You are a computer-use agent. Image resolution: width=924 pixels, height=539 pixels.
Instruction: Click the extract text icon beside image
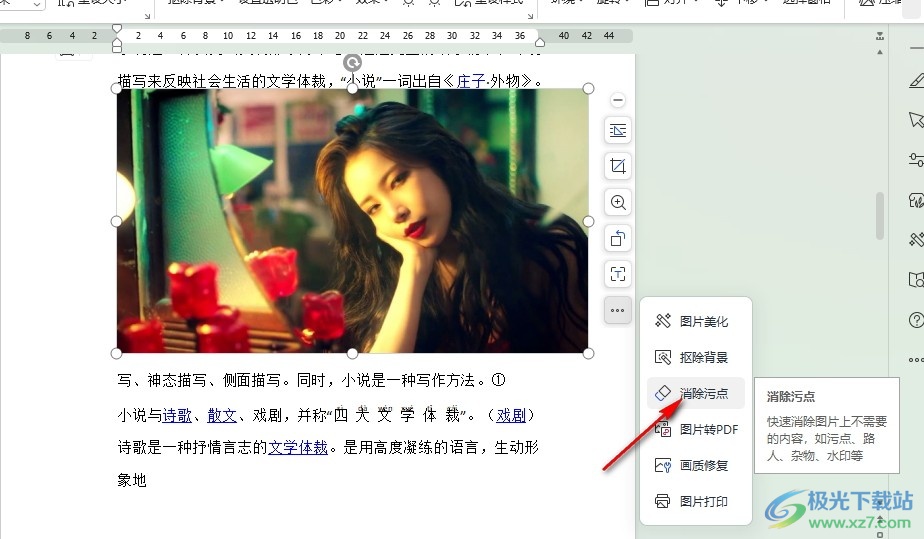618,274
